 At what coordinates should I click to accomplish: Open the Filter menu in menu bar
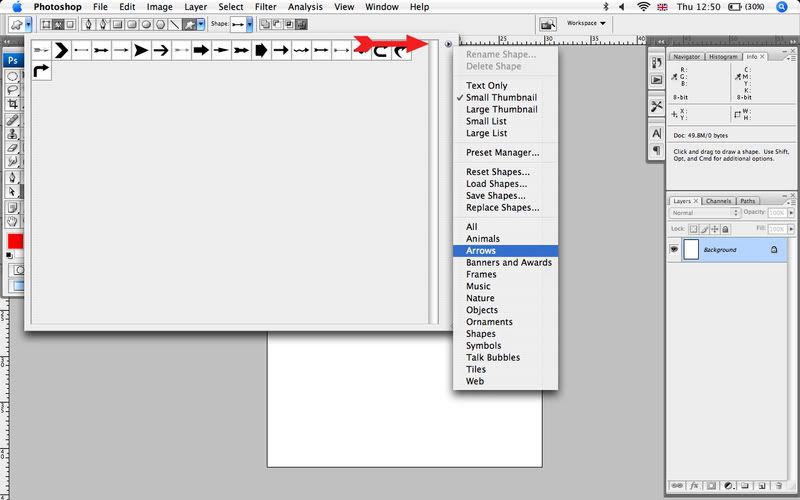tap(265, 7)
